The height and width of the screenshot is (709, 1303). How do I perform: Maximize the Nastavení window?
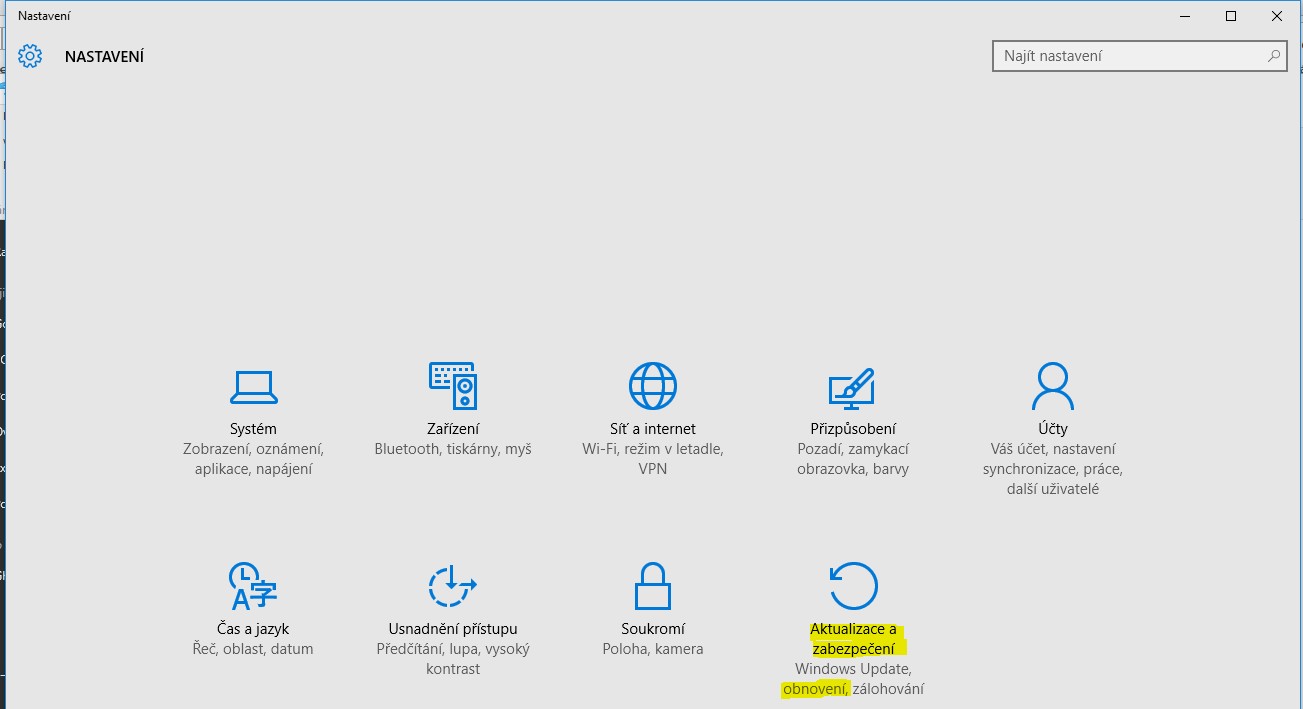[x=1231, y=16]
